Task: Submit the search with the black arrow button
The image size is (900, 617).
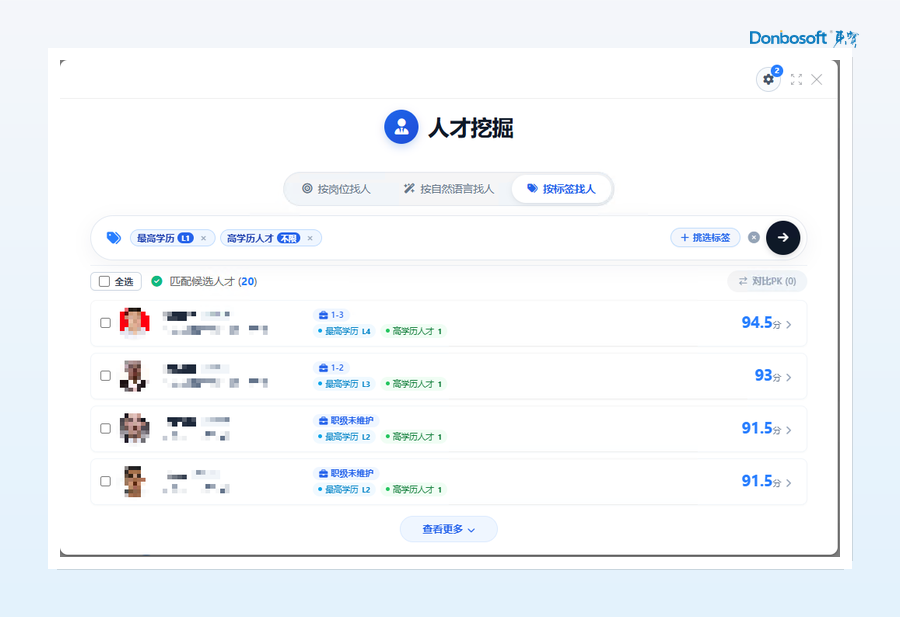Action: tap(783, 238)
